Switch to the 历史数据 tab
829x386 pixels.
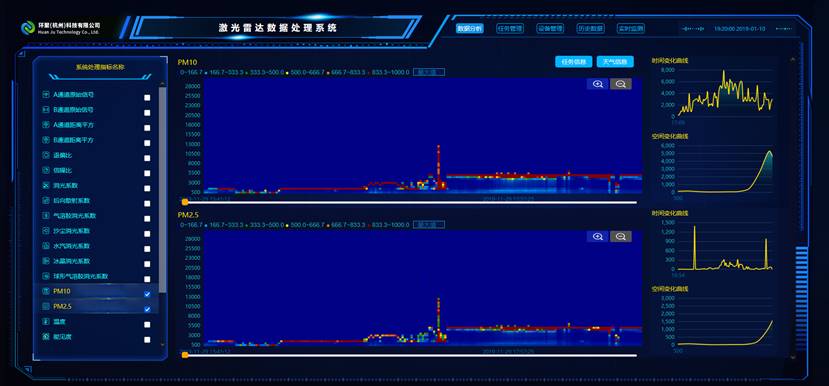point(590,29)
